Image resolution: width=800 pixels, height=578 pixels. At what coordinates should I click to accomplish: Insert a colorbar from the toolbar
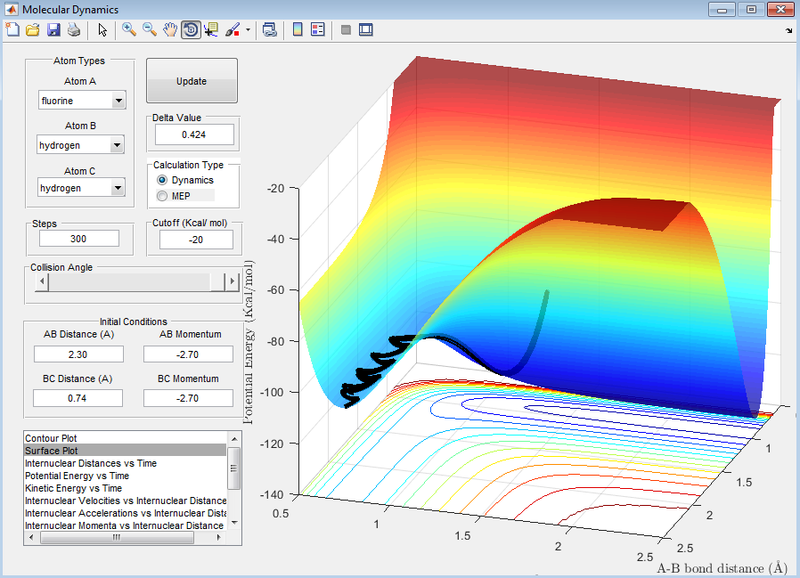297,30
